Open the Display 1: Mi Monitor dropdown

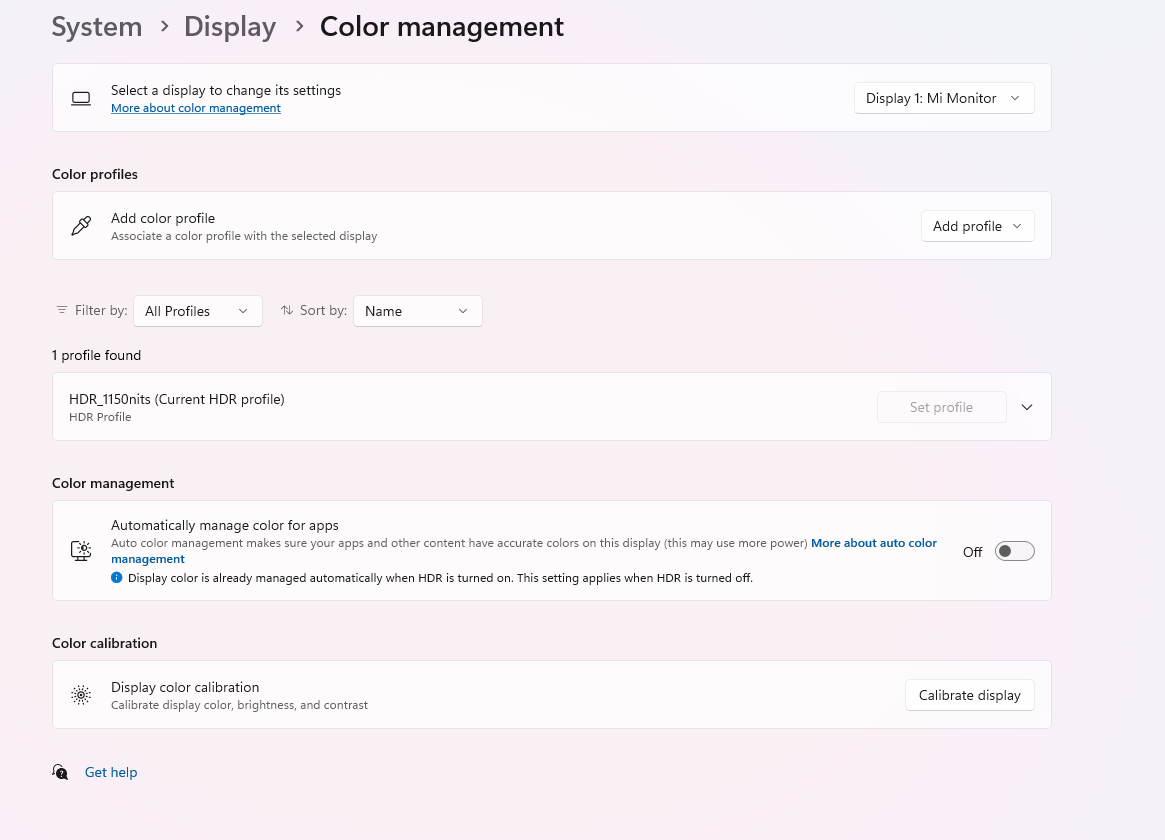pyautogui.click(x=944, y=98)
